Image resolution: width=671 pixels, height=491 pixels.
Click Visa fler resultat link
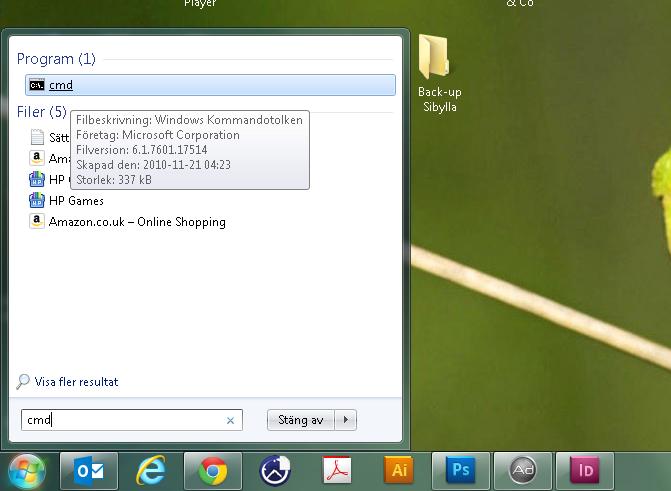(x=76, y=382)
